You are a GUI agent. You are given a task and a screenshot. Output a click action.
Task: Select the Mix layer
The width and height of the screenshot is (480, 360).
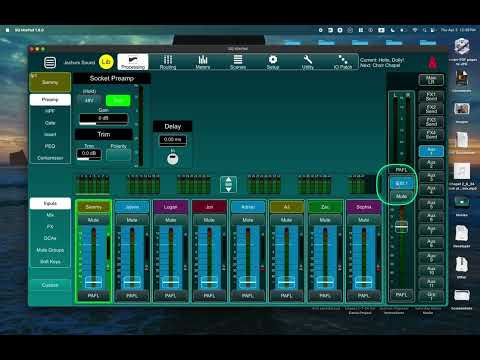[50, 215]
